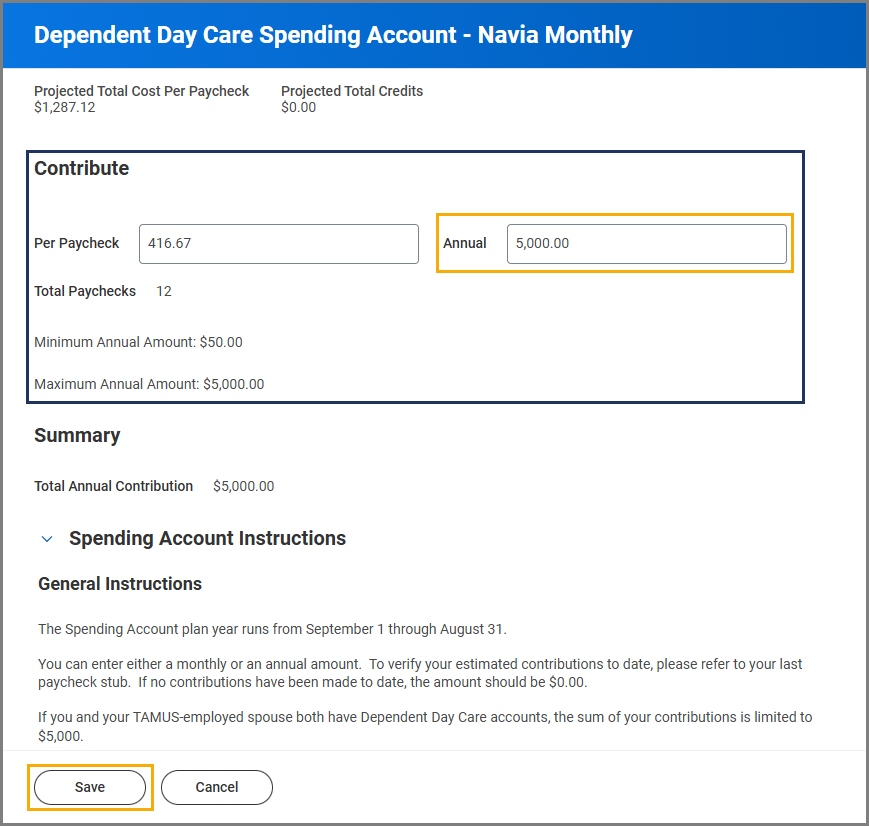Click the Total Annual Contribution $5,000.00 value
The height and width of the screenshot is (826, 869).
(x=243, y=487)
